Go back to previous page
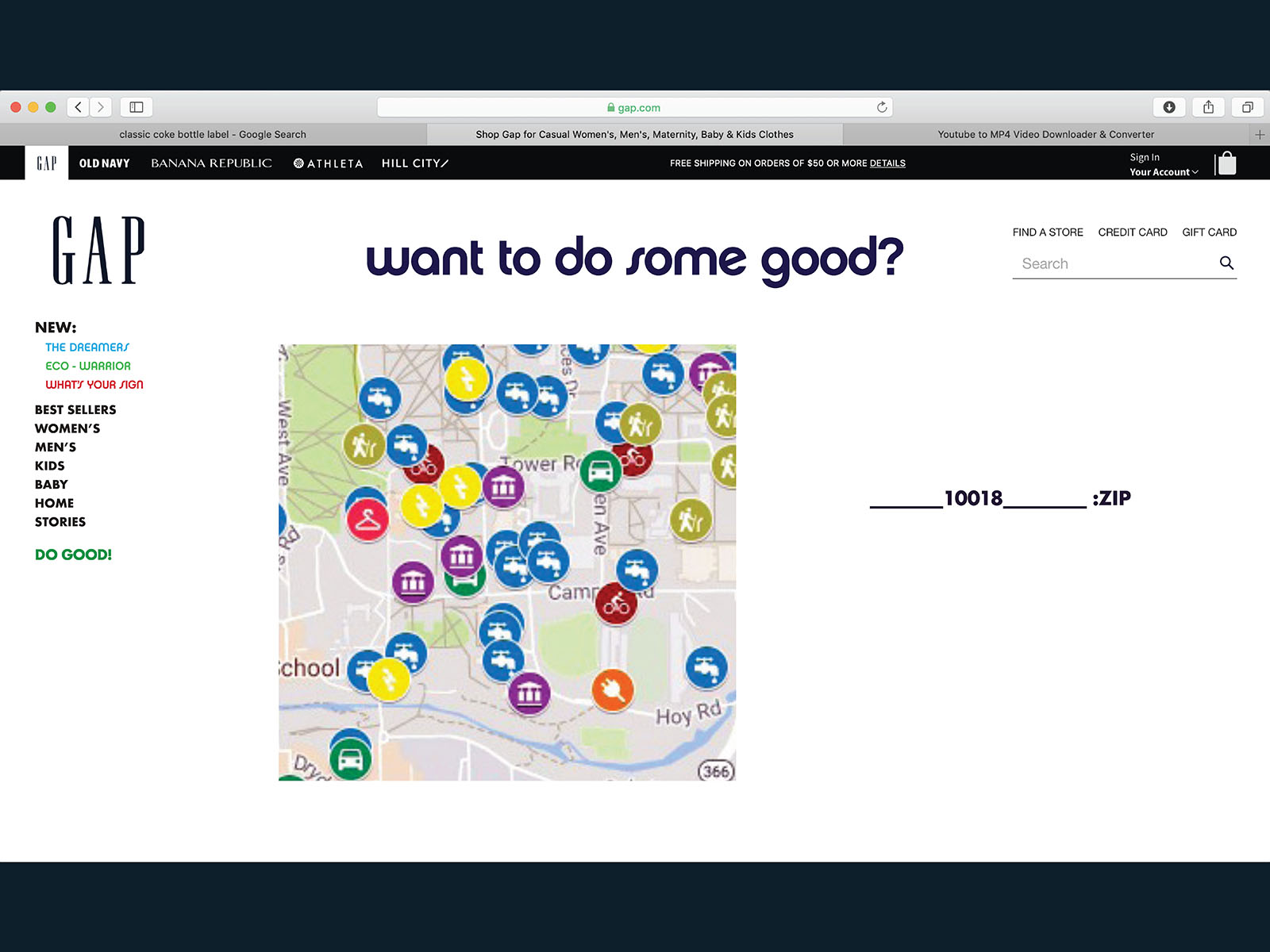This screenshot has height=952, width=1270. [x=78, y=107]
